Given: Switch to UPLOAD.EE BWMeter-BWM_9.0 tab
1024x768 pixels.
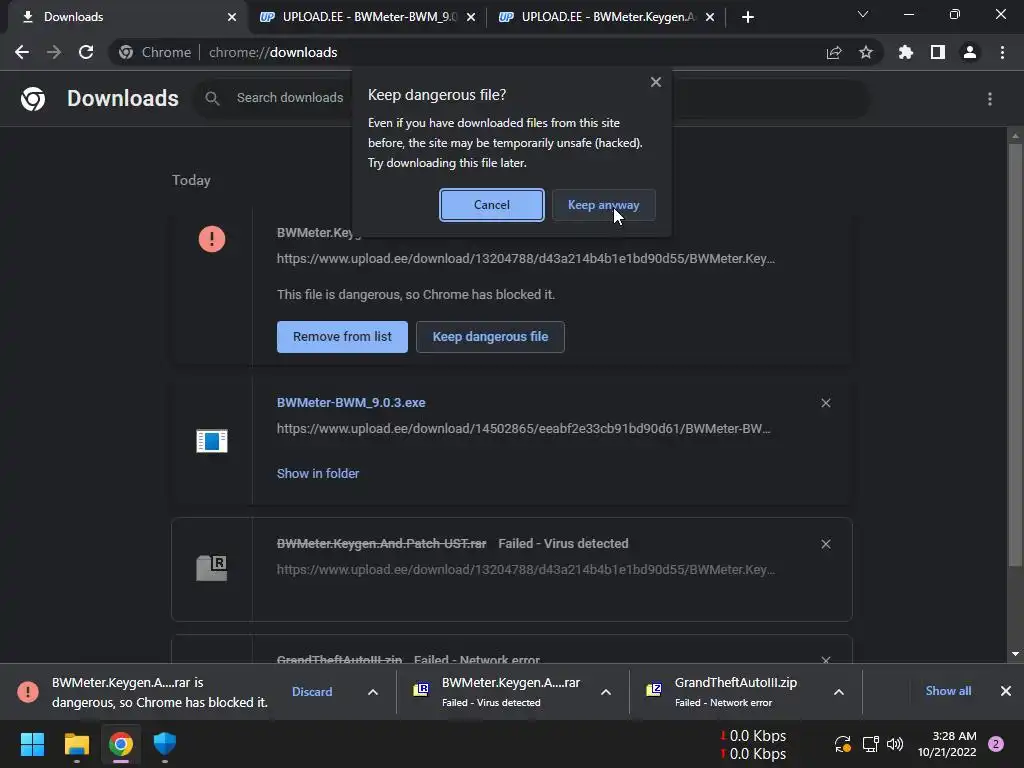Looking at the screenshot, I should [x=366, y=17].
